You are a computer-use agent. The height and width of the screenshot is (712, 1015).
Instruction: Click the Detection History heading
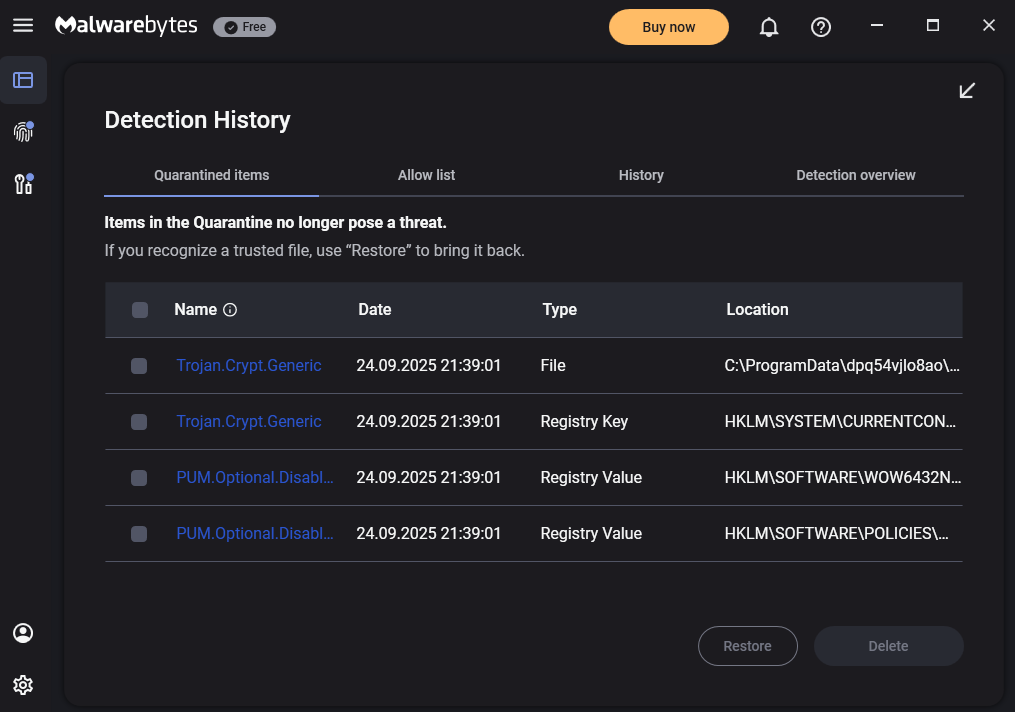pyautogui.click(x=197, y=120)
